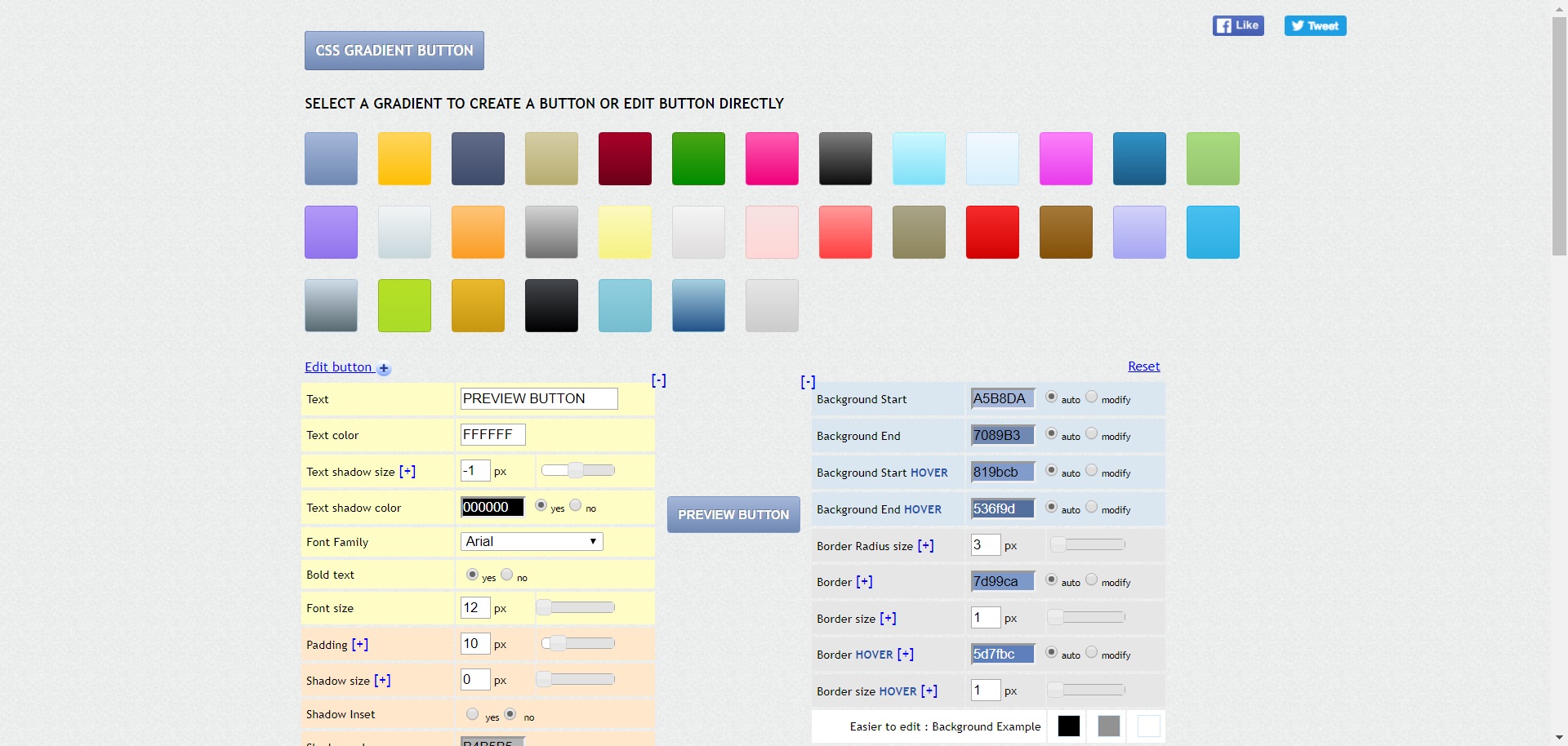Collapse the left text settings panel [-]
The image size is (1568, 746).
[x=658, y=380]
